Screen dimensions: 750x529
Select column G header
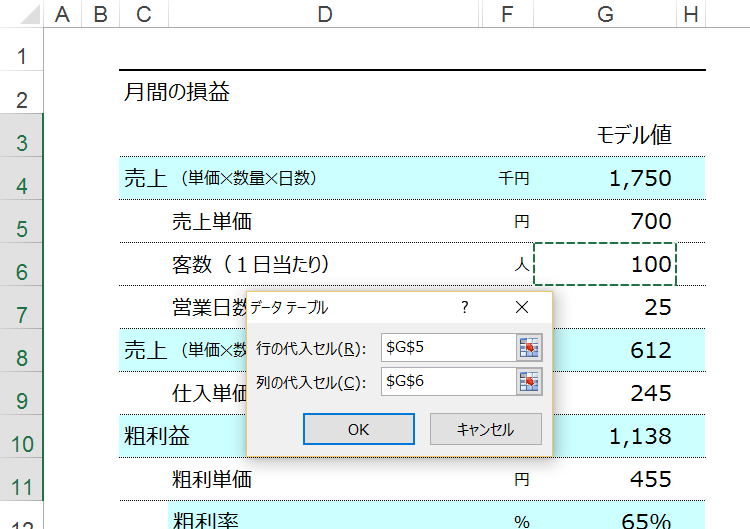[x=605, y=14]
